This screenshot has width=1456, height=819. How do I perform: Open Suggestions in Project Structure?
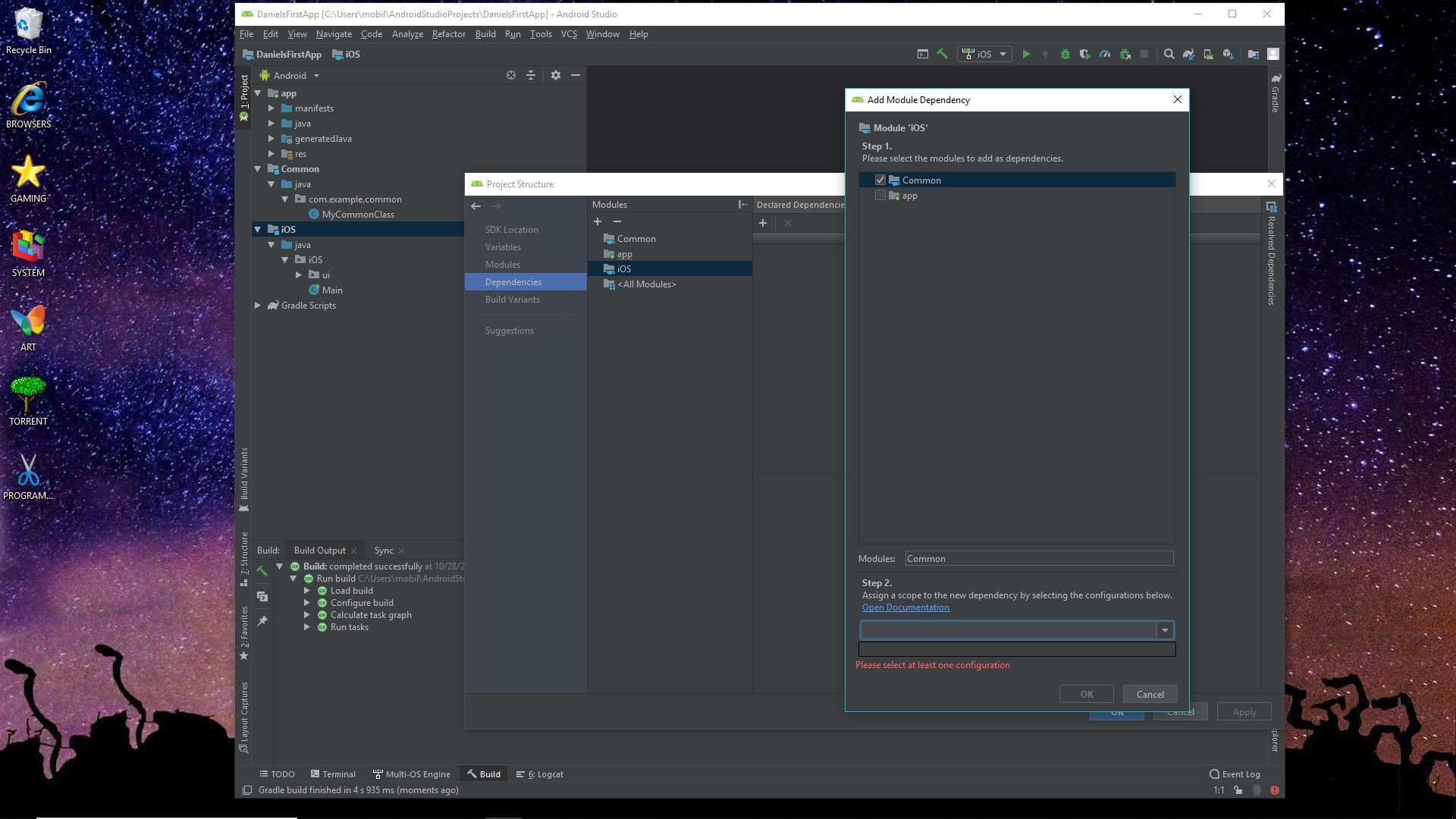(510, 331)
